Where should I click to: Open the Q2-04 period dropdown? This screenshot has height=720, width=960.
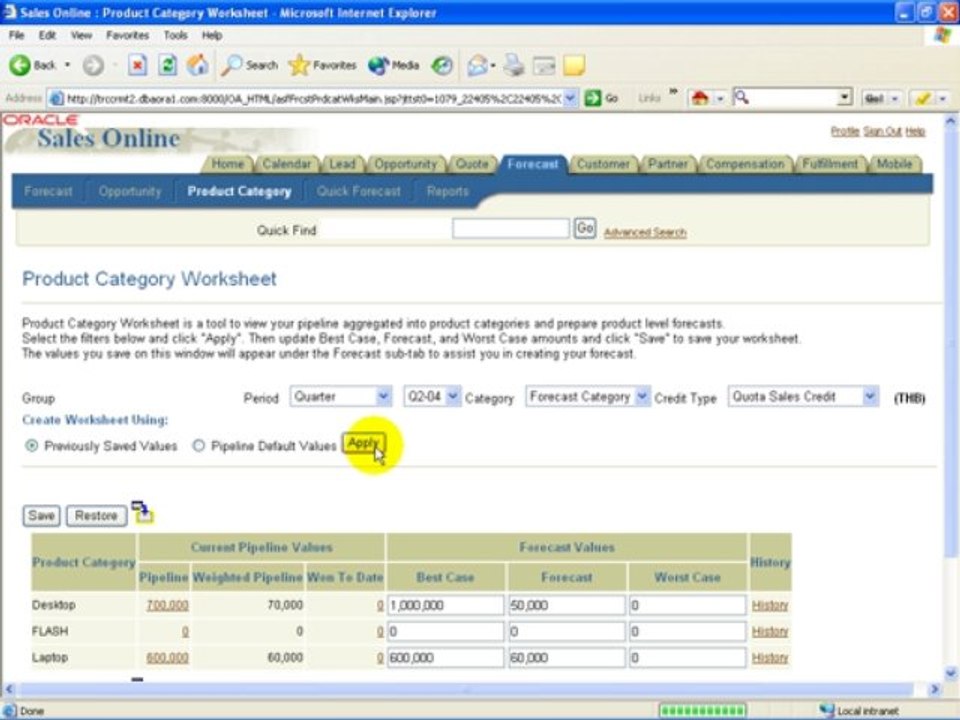click(432, 397)
